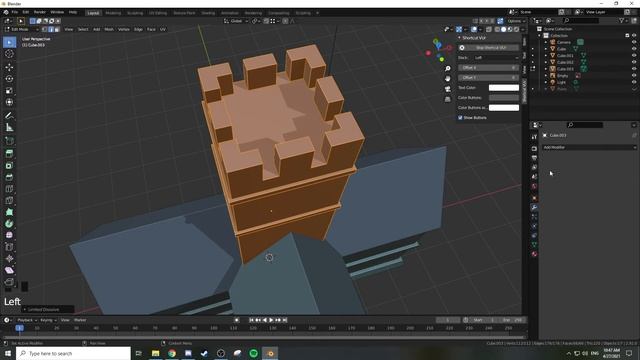This screenshot has width=640, height=360.
Task: Click the Text Color swatch
Action: [x=504, y=88]
